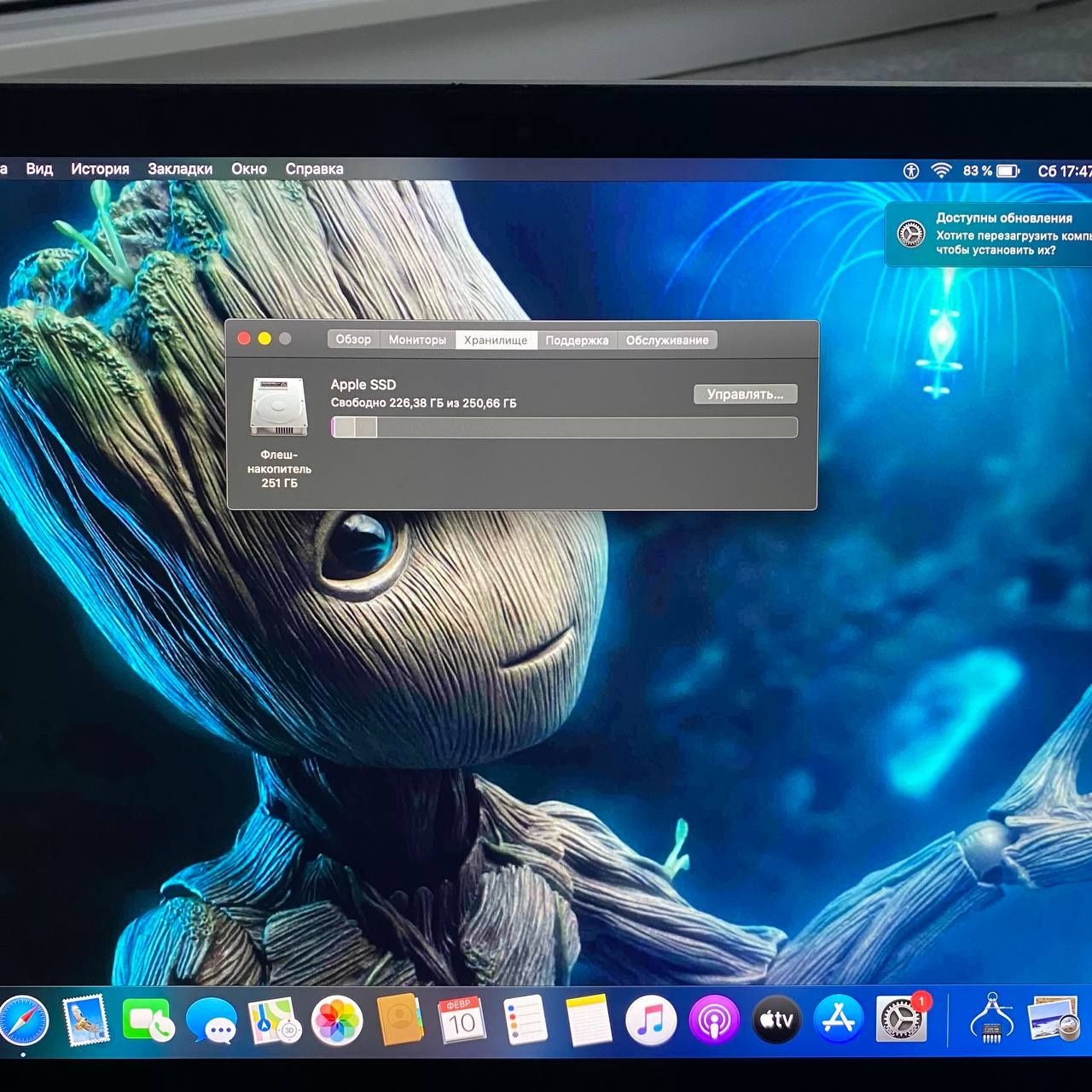This screenshot has width=1092, height=1092.
Task: Open Safari from the Dock
Action: [x=23, y=1021]
